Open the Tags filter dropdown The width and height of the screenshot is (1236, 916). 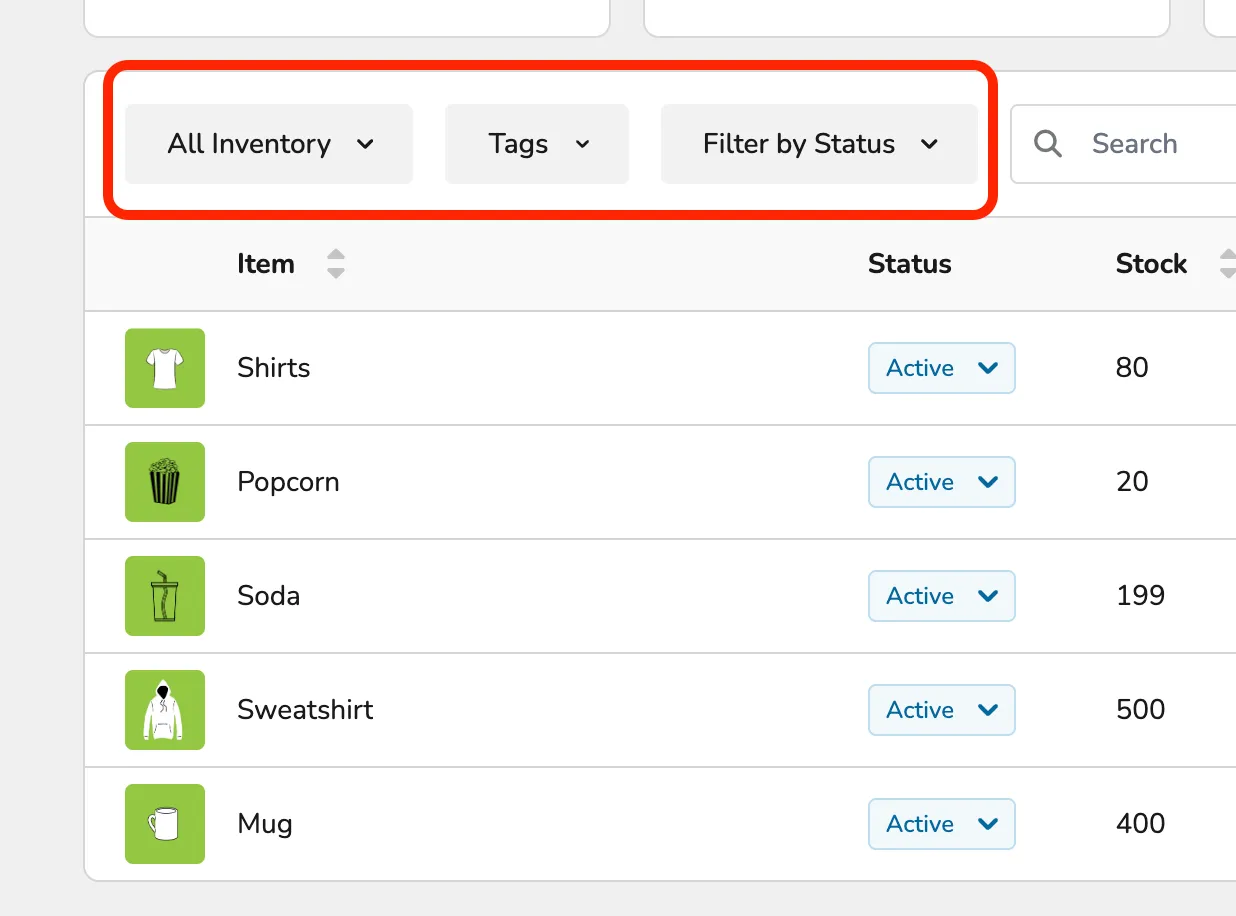[x=537, y=144]
